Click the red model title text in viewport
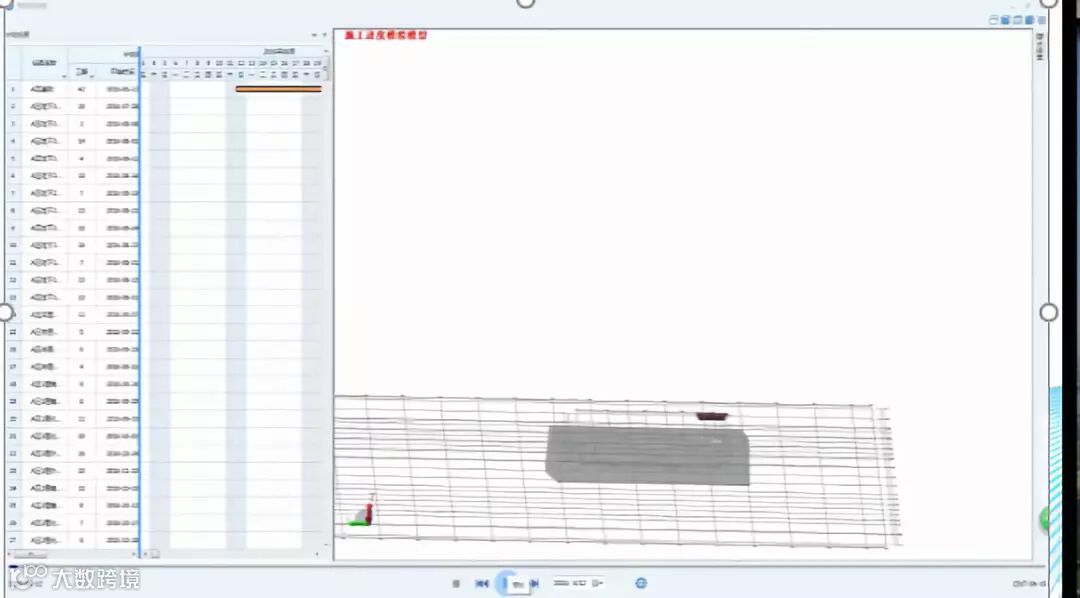 [x=386, y=35]
